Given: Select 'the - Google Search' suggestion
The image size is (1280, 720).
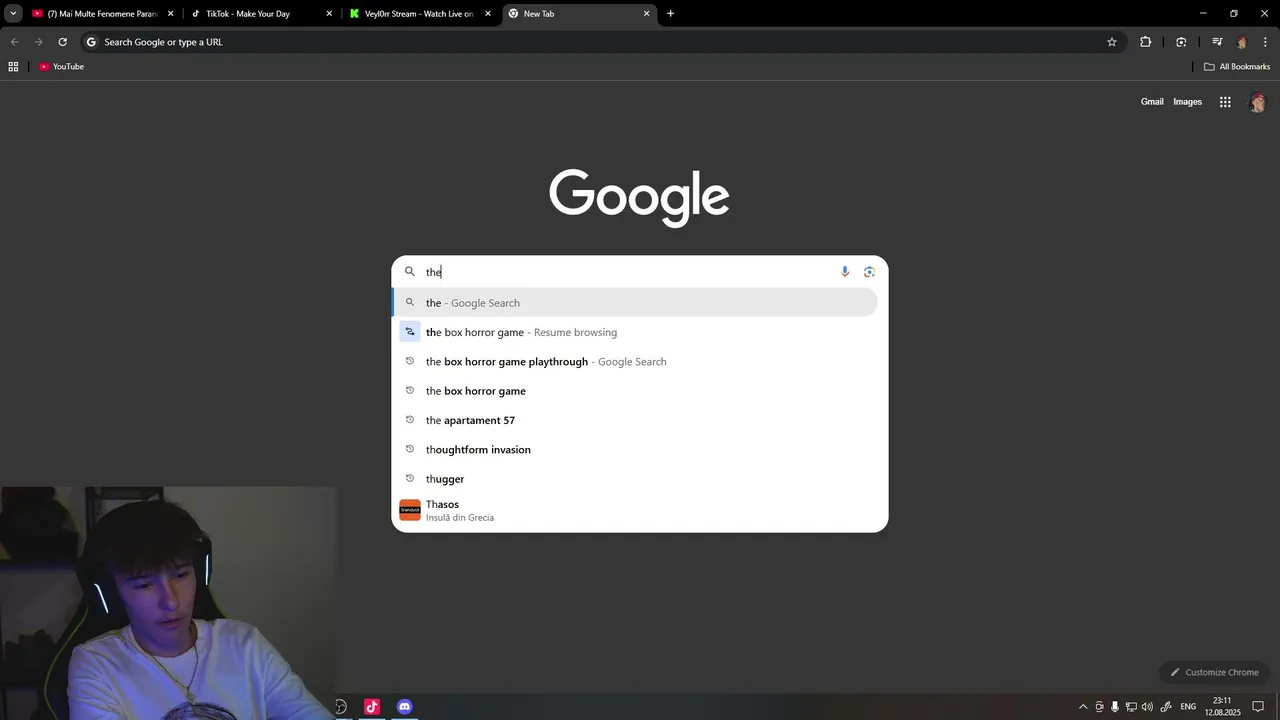Looking at the screenshot, I should click(x=635, y=303).
